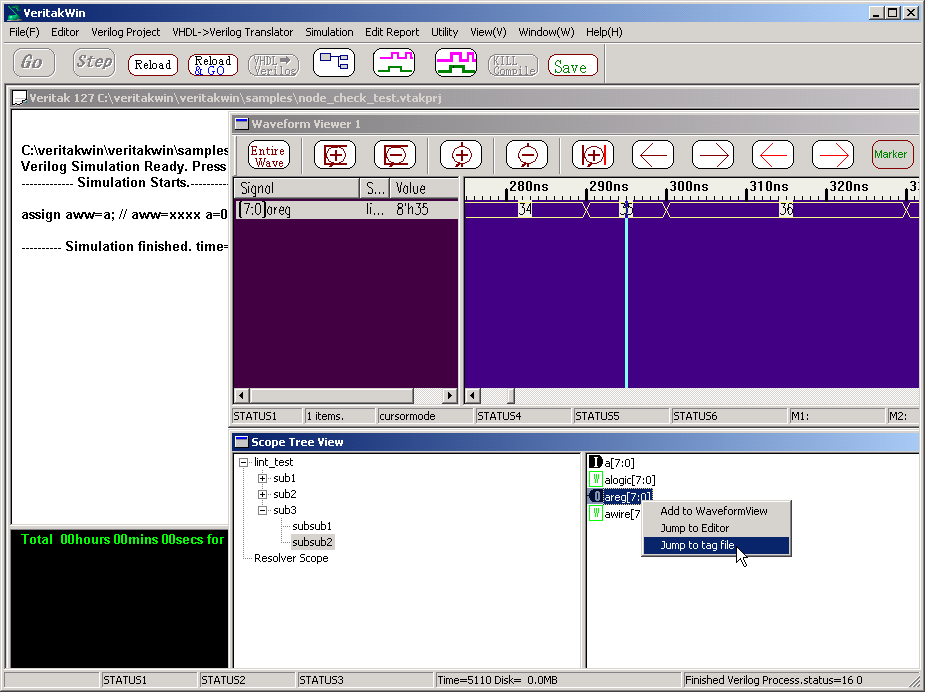Click the Reload & GO button
925x692 pixels.
[213, 65]
